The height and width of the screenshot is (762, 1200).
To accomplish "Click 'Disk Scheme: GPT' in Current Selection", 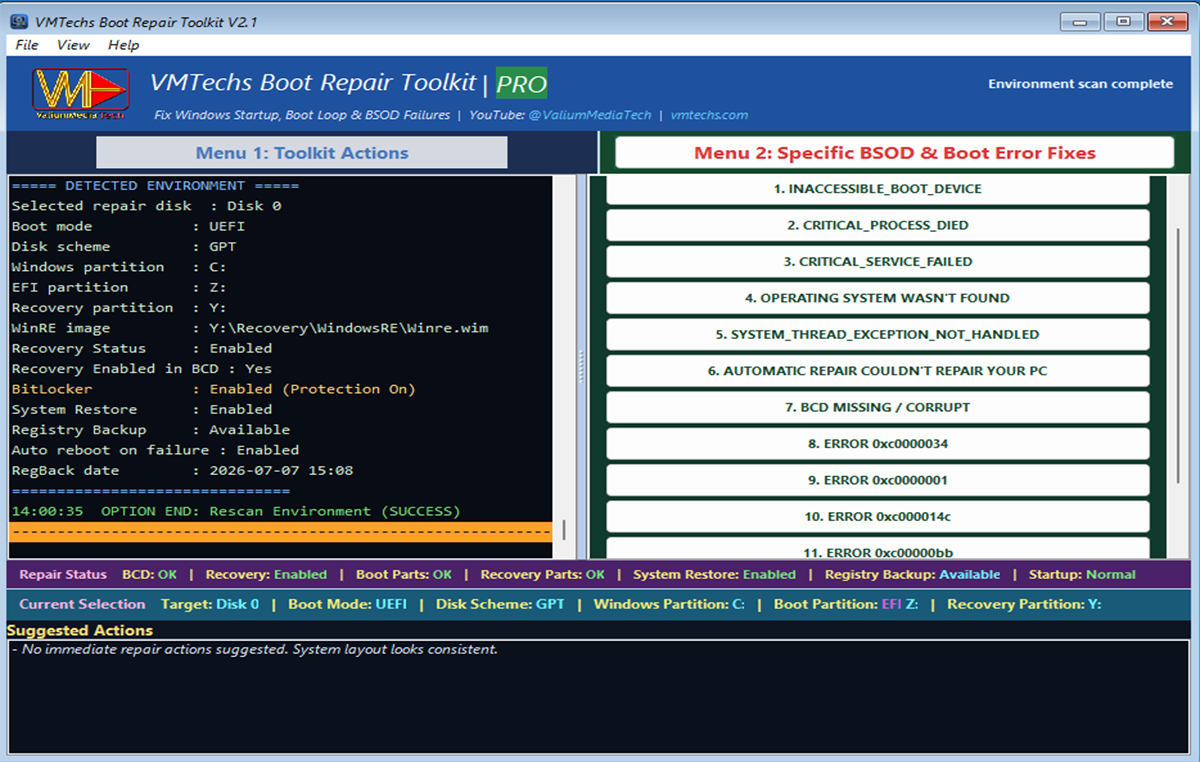I will point(500,604).
